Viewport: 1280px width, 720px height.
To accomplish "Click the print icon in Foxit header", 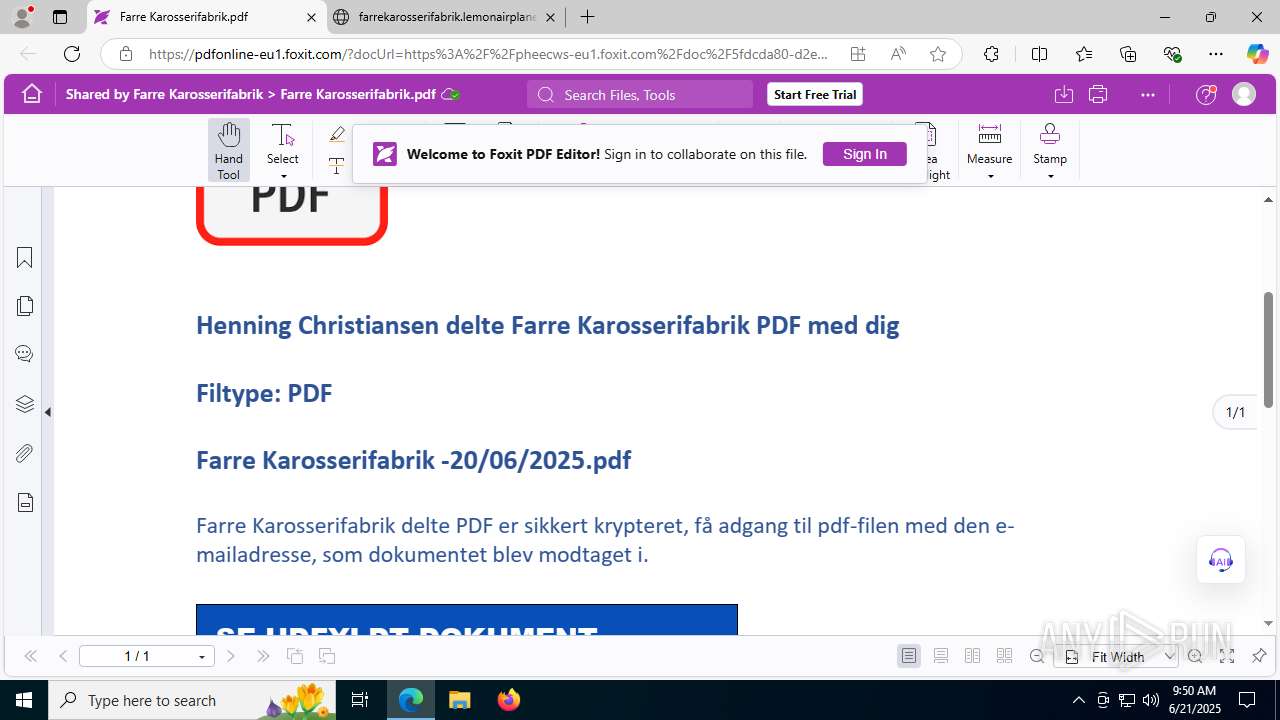I will point(1098,94).
